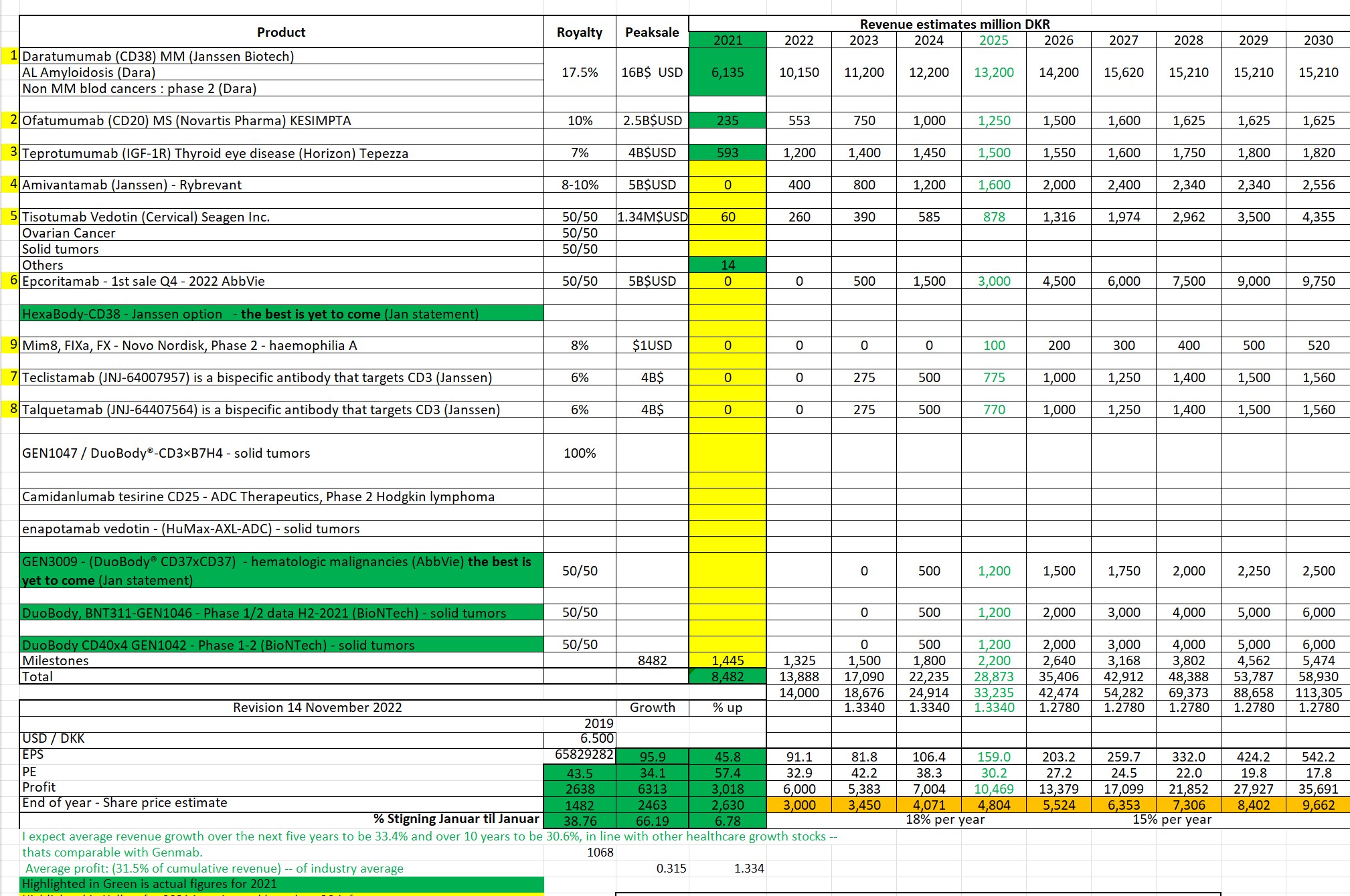This screenshot has height=896, width=1350.
Task: Select the orange 9,662 share price cell
Action: coord(1318,805)
